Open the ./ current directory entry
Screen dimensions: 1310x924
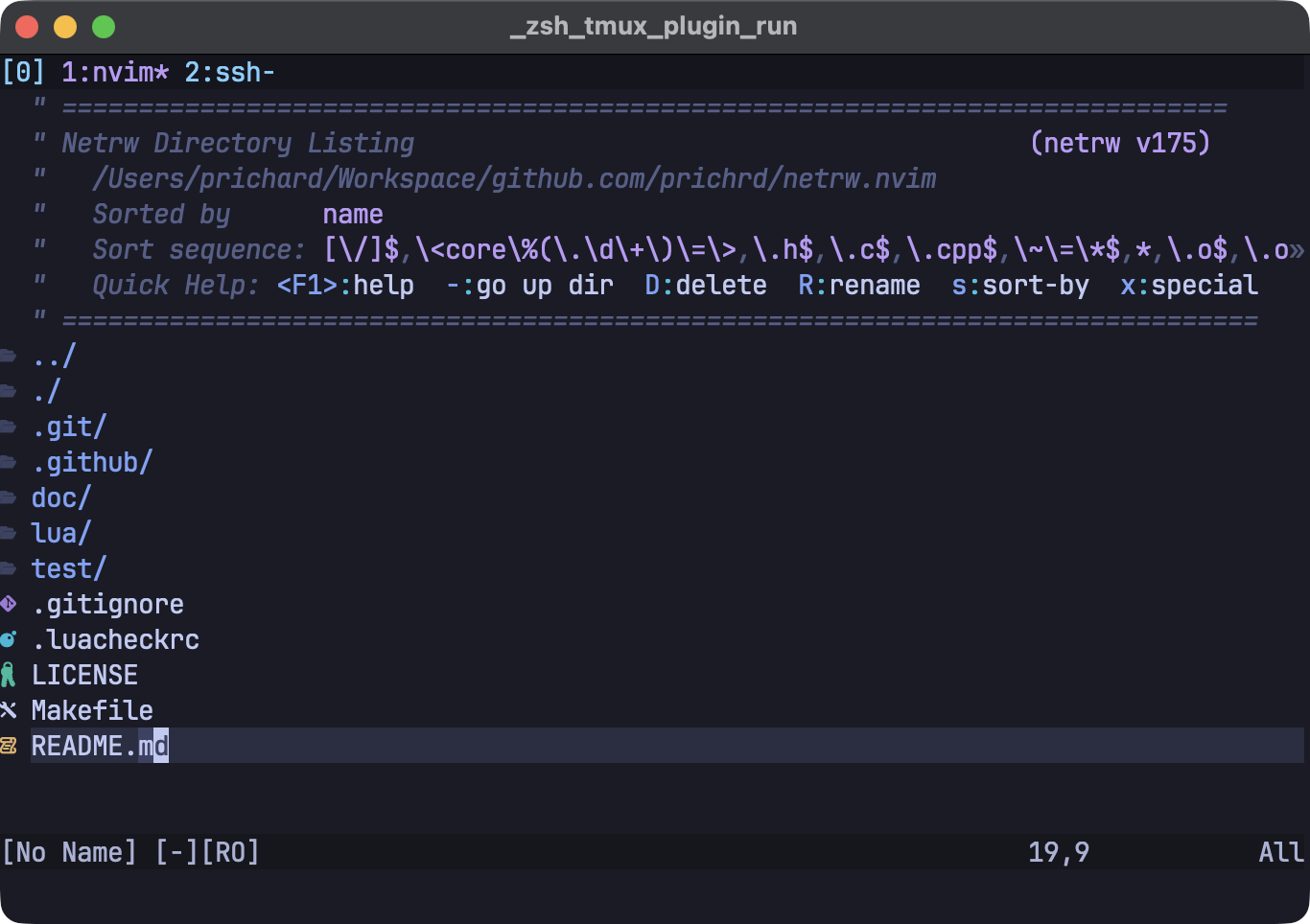(x=43, y=391)
